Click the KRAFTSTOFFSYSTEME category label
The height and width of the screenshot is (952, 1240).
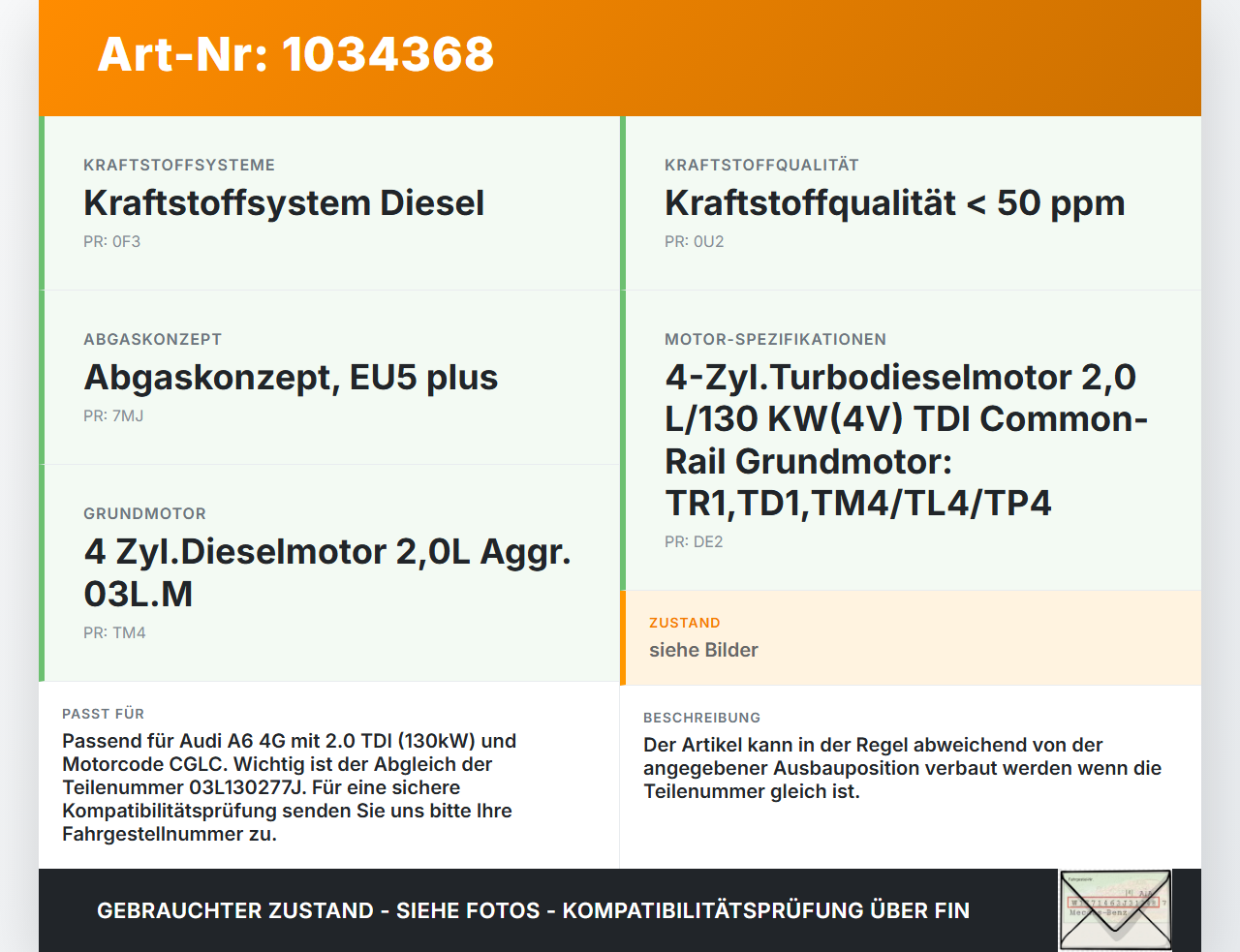179,165
